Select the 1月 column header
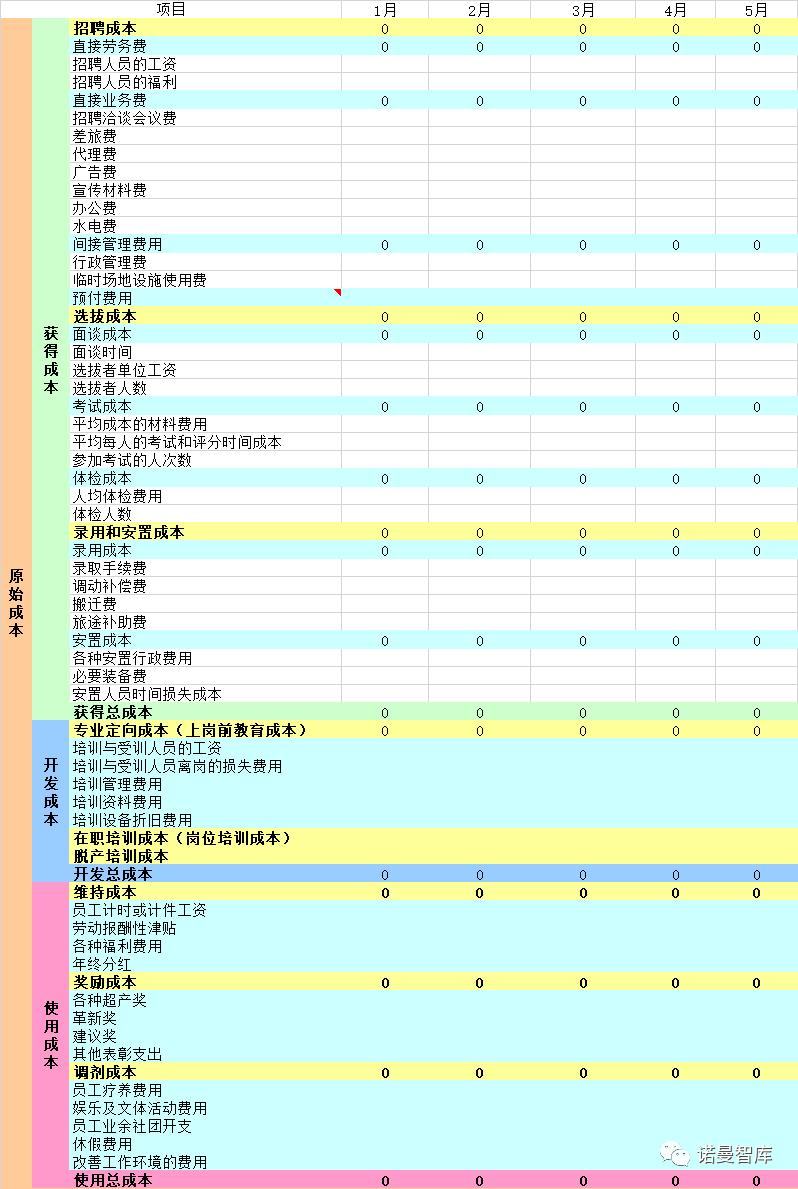The height and width of the screenshot is (1189, 798). coord(385,9)
